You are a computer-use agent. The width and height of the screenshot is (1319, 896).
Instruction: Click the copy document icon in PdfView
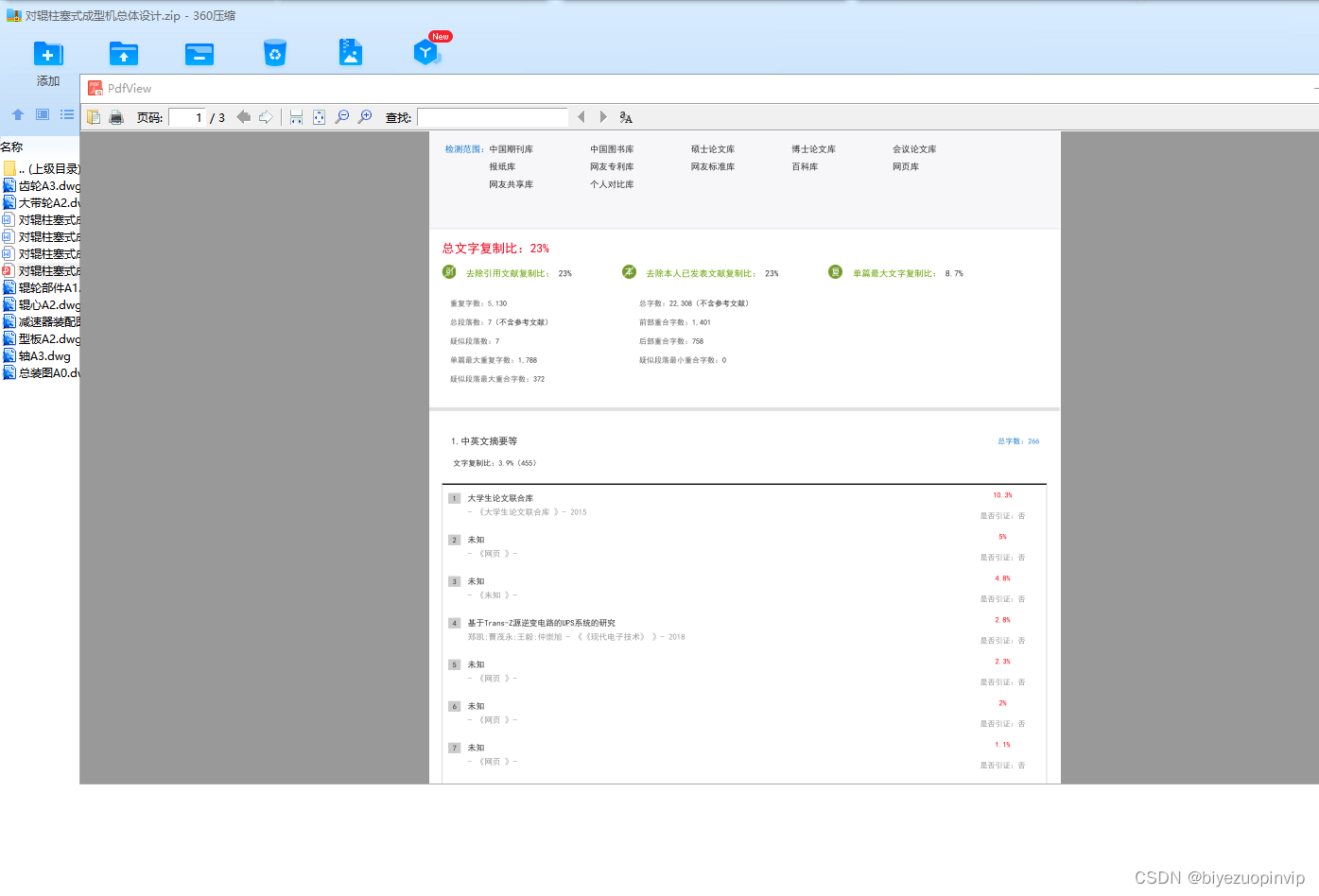[x=94, y=117]
